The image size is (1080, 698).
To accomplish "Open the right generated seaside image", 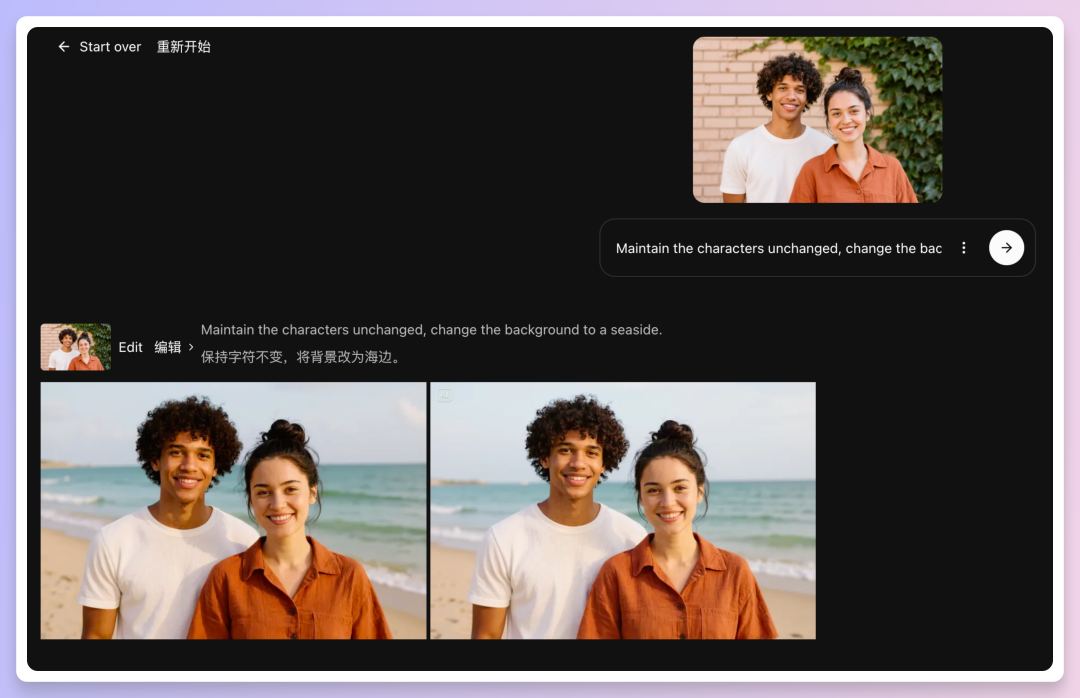I will click(x=623, y=511).
